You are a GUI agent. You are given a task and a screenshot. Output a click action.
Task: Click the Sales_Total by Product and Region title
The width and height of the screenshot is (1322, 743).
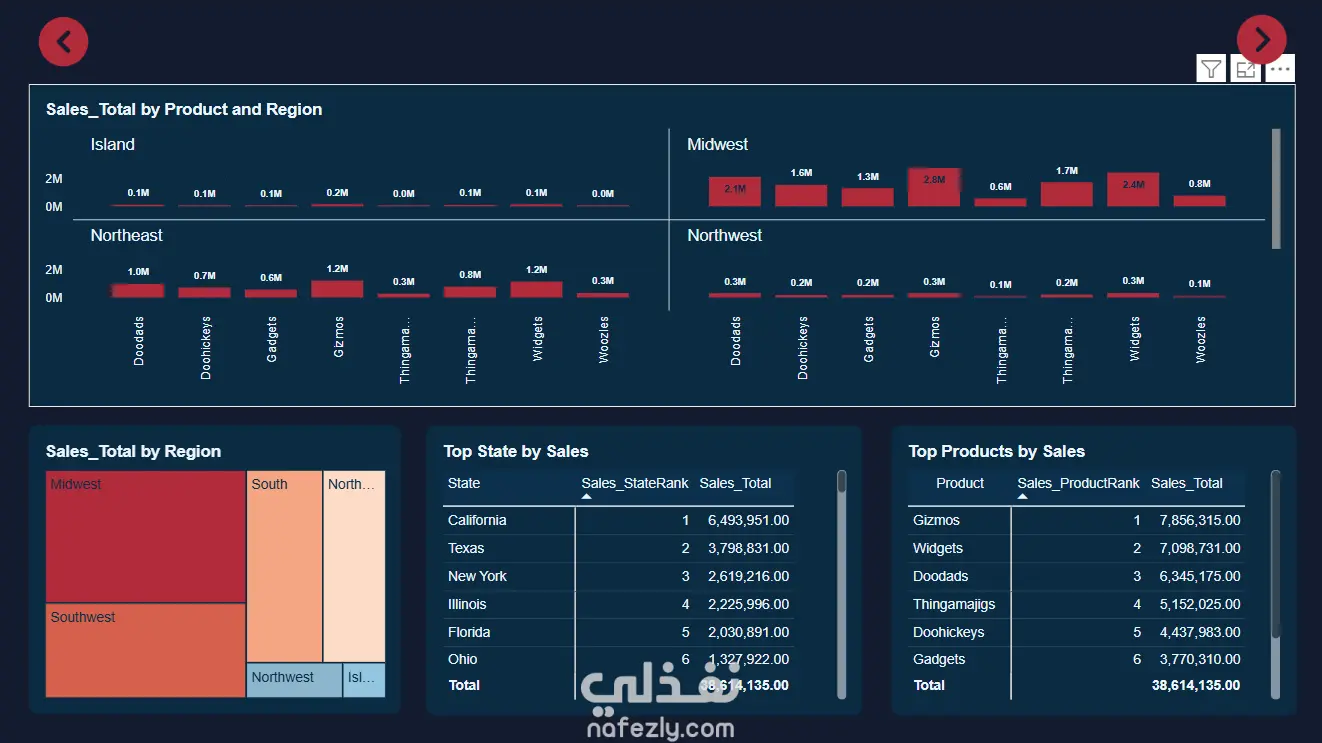184,109
